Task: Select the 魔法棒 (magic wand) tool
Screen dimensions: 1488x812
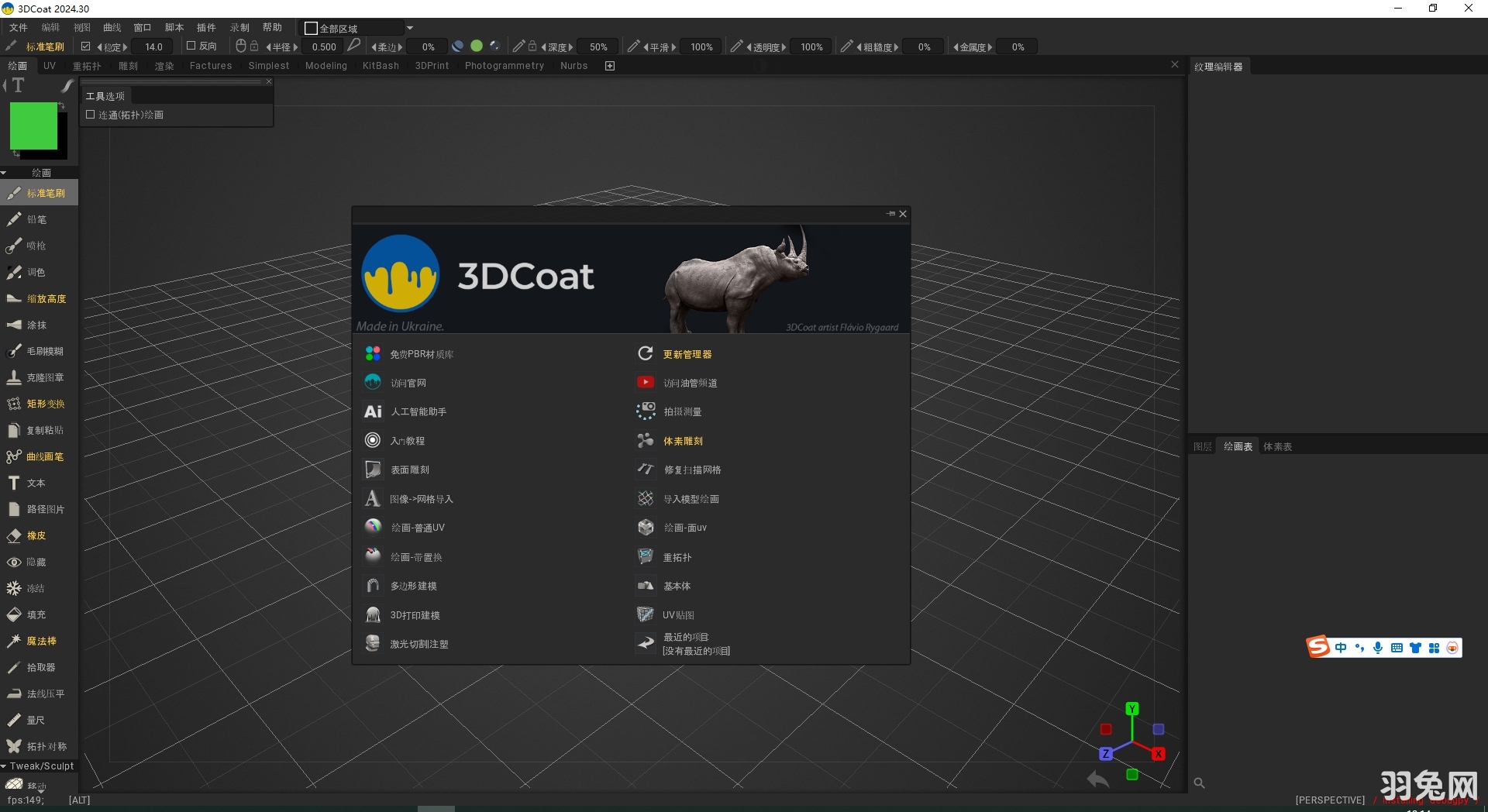Action: [x=43, y=641]
